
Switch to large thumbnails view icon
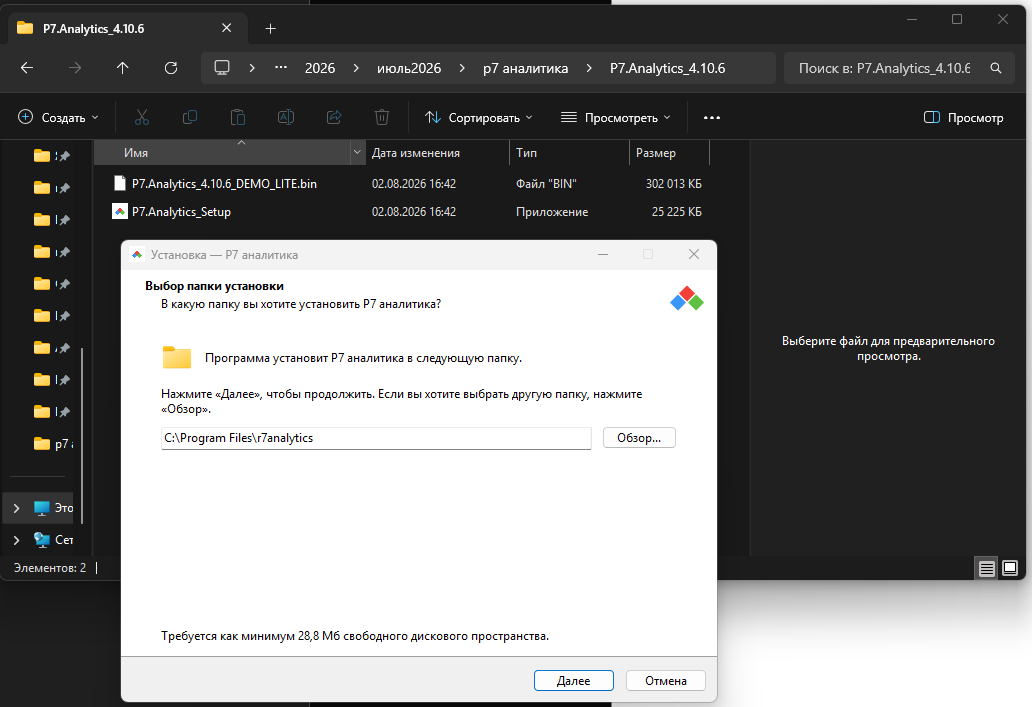[1010, 568]
